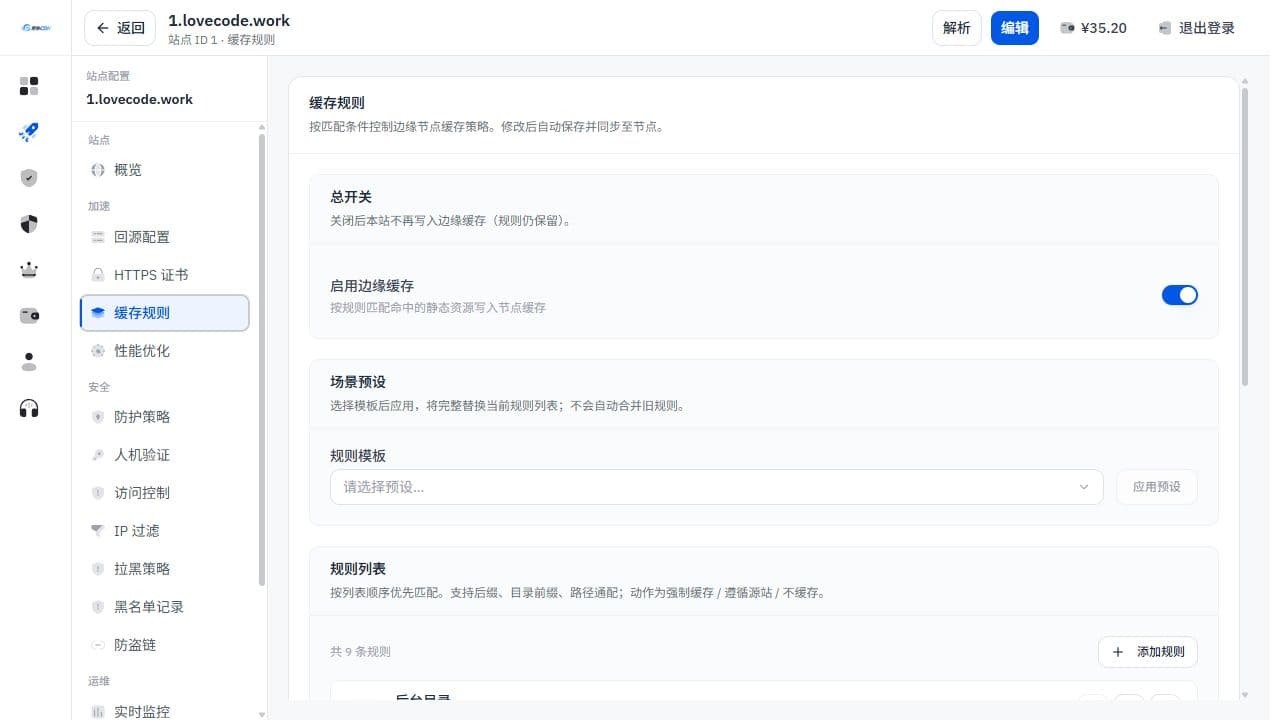
Task: Click the lock icon beside HTTPS 证书
Action: point(98,275)
